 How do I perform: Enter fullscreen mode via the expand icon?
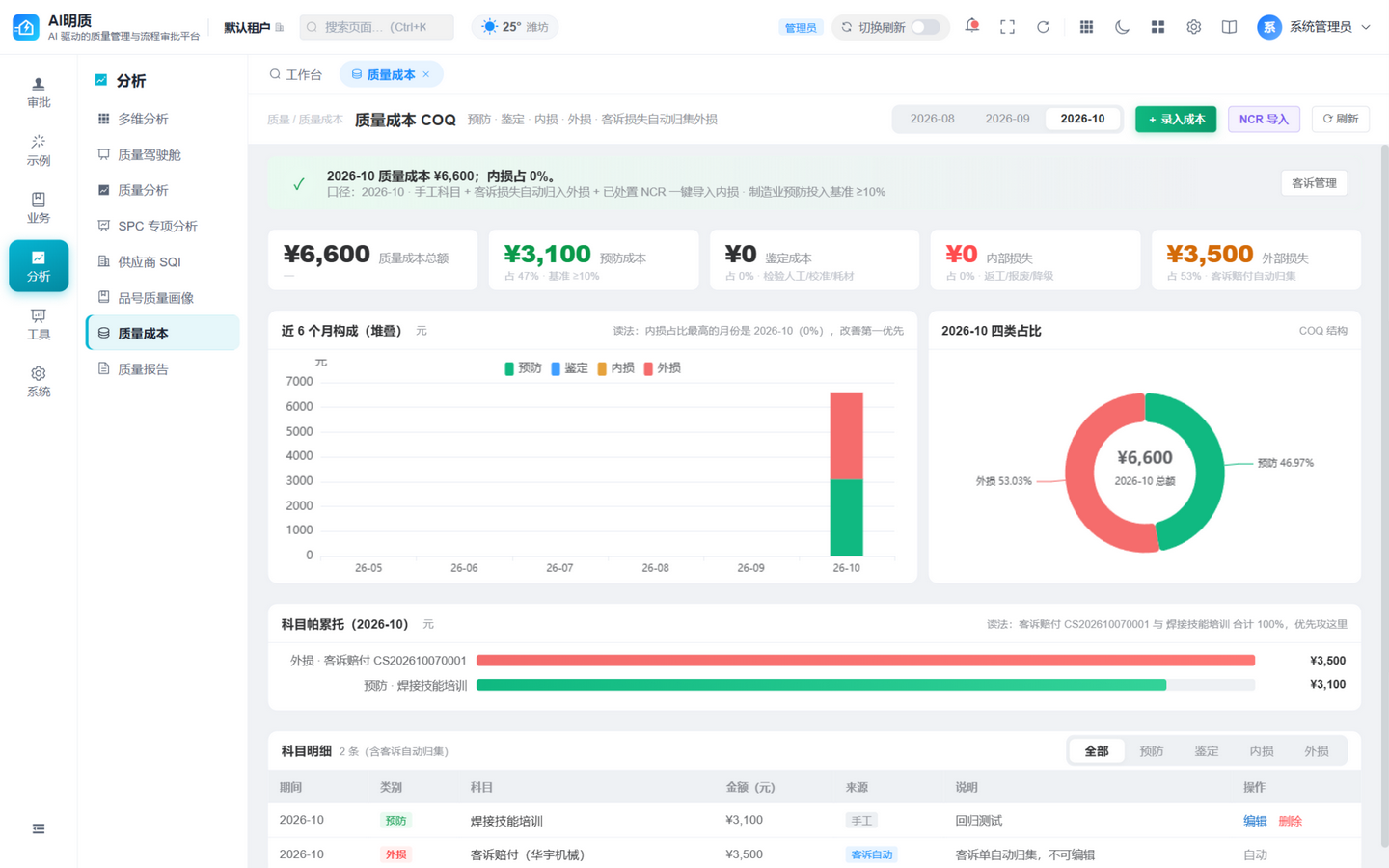pyautogui.click(x=1007, y=27)
